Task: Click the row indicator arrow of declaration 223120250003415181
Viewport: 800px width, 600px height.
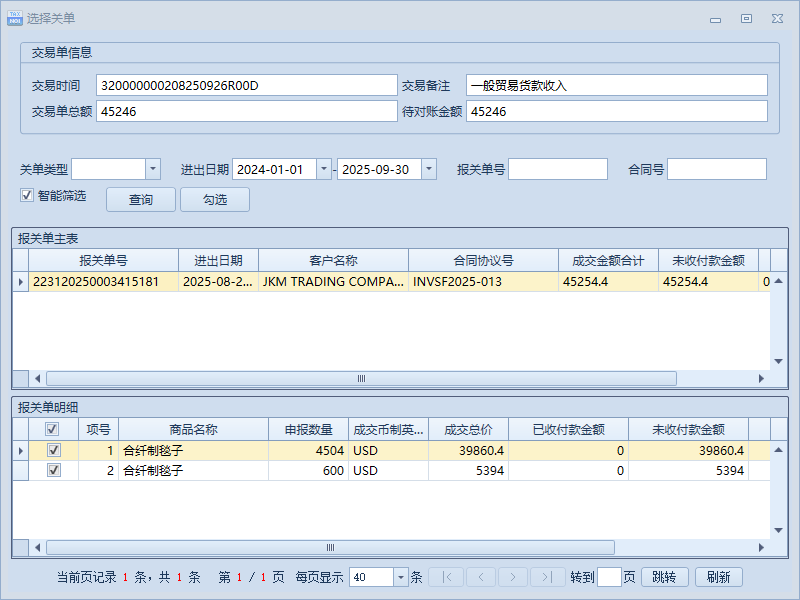Action: pos(21,282)
